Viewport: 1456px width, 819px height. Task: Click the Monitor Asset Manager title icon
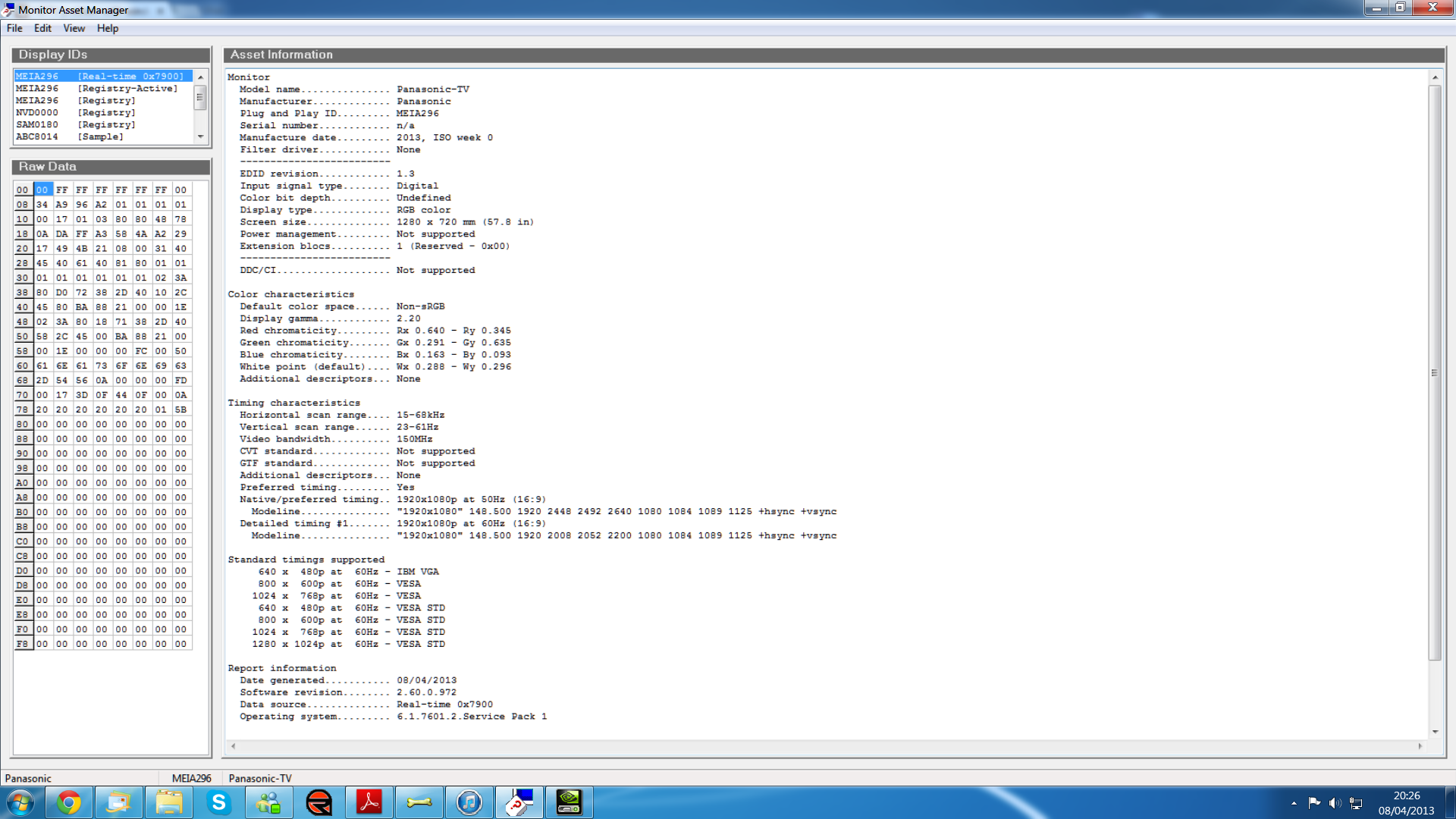(x=8, y=10)
